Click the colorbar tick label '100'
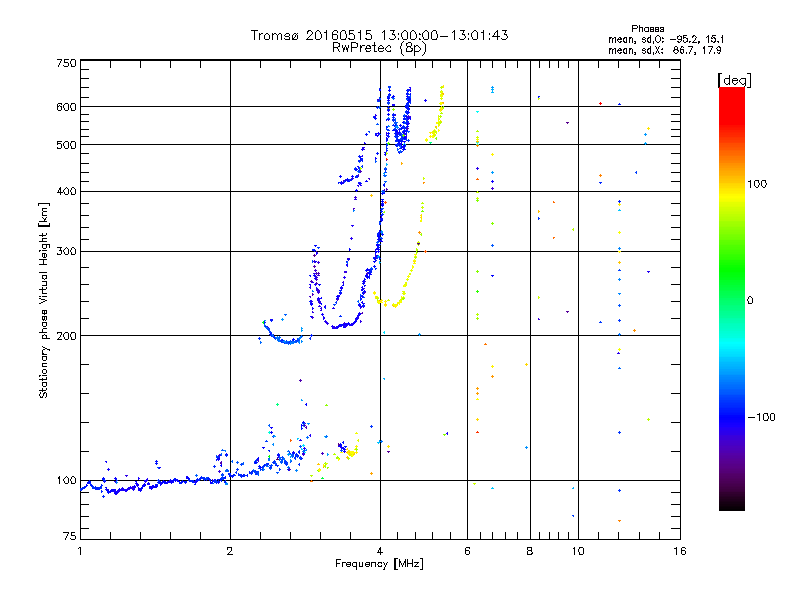800x600 pixels. 757,184
